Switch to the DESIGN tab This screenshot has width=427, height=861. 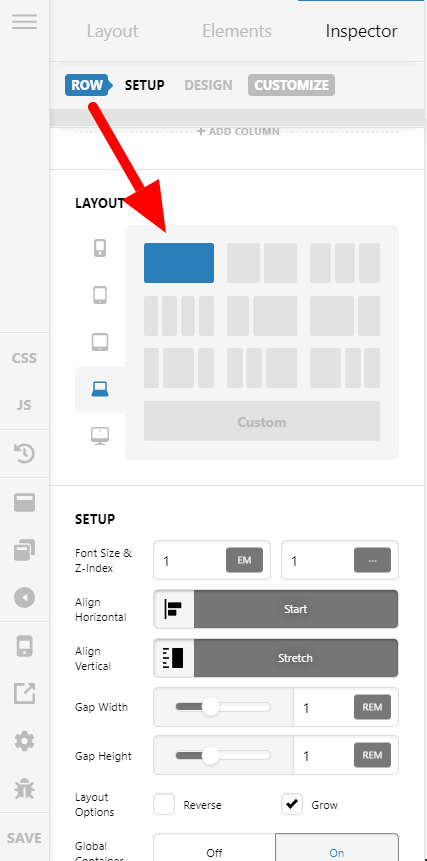click(208, 86)
